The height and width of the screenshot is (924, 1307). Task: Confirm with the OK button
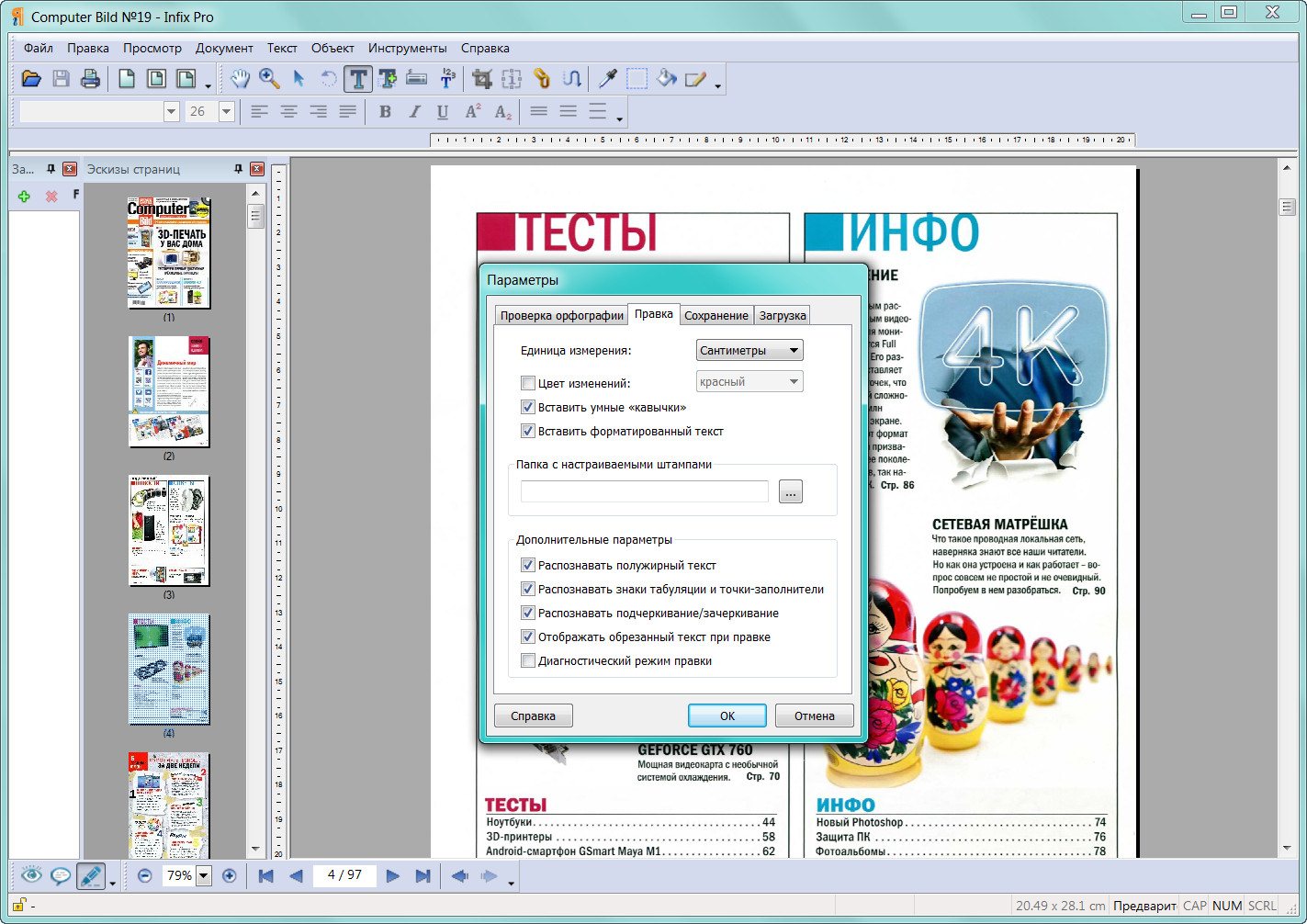tap(727, 716)
